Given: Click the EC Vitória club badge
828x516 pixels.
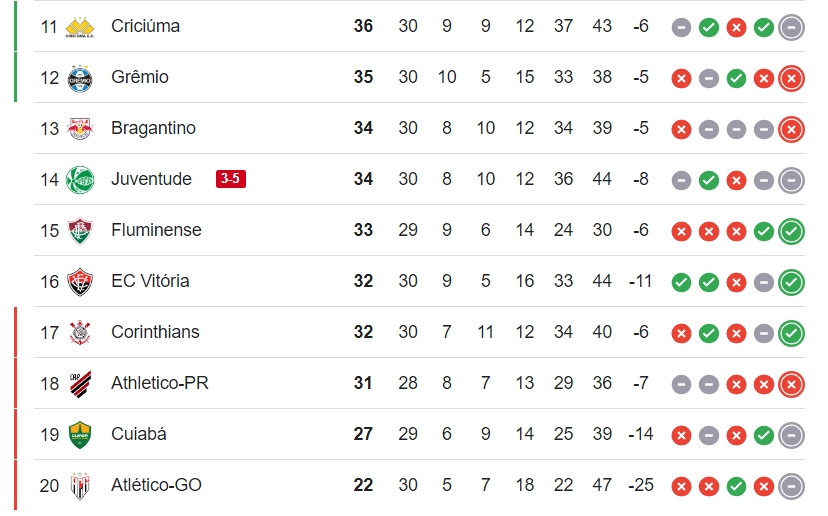Looking at the screenshot, I should (x=80, y=282).
